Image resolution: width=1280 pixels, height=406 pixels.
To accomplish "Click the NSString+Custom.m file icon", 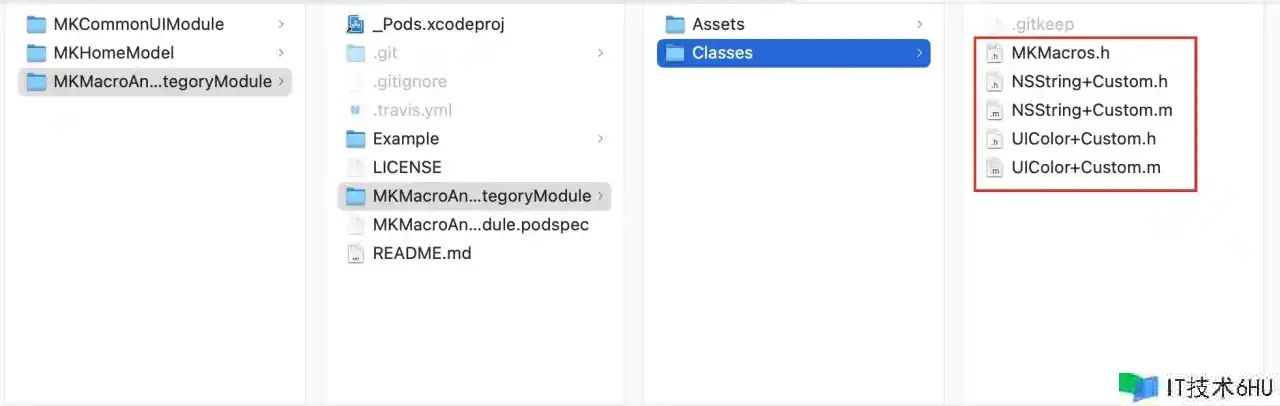I will 994,110.
